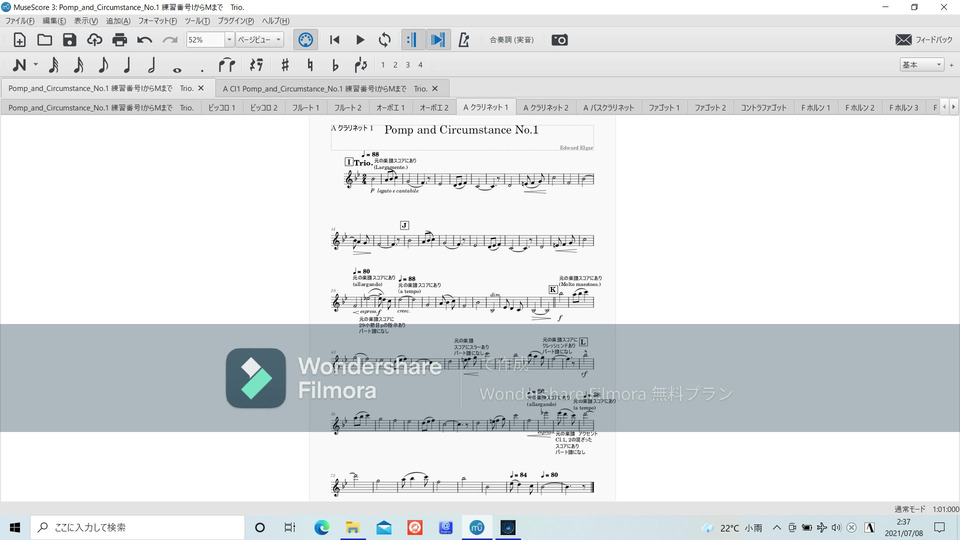
Task: Open a score file with the folder icon
Action: coord(45,40)
